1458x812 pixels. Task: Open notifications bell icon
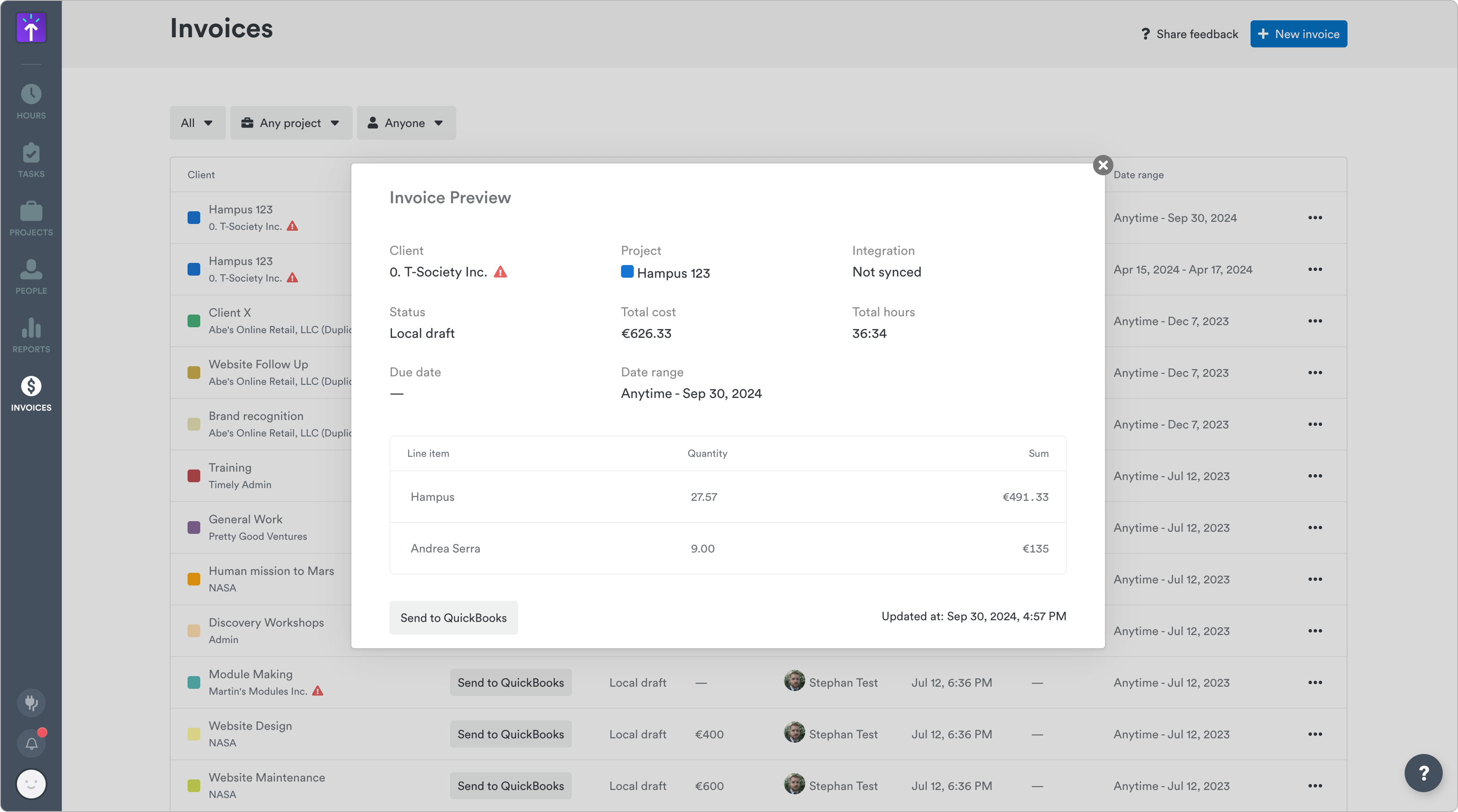(x=31, y=743)
